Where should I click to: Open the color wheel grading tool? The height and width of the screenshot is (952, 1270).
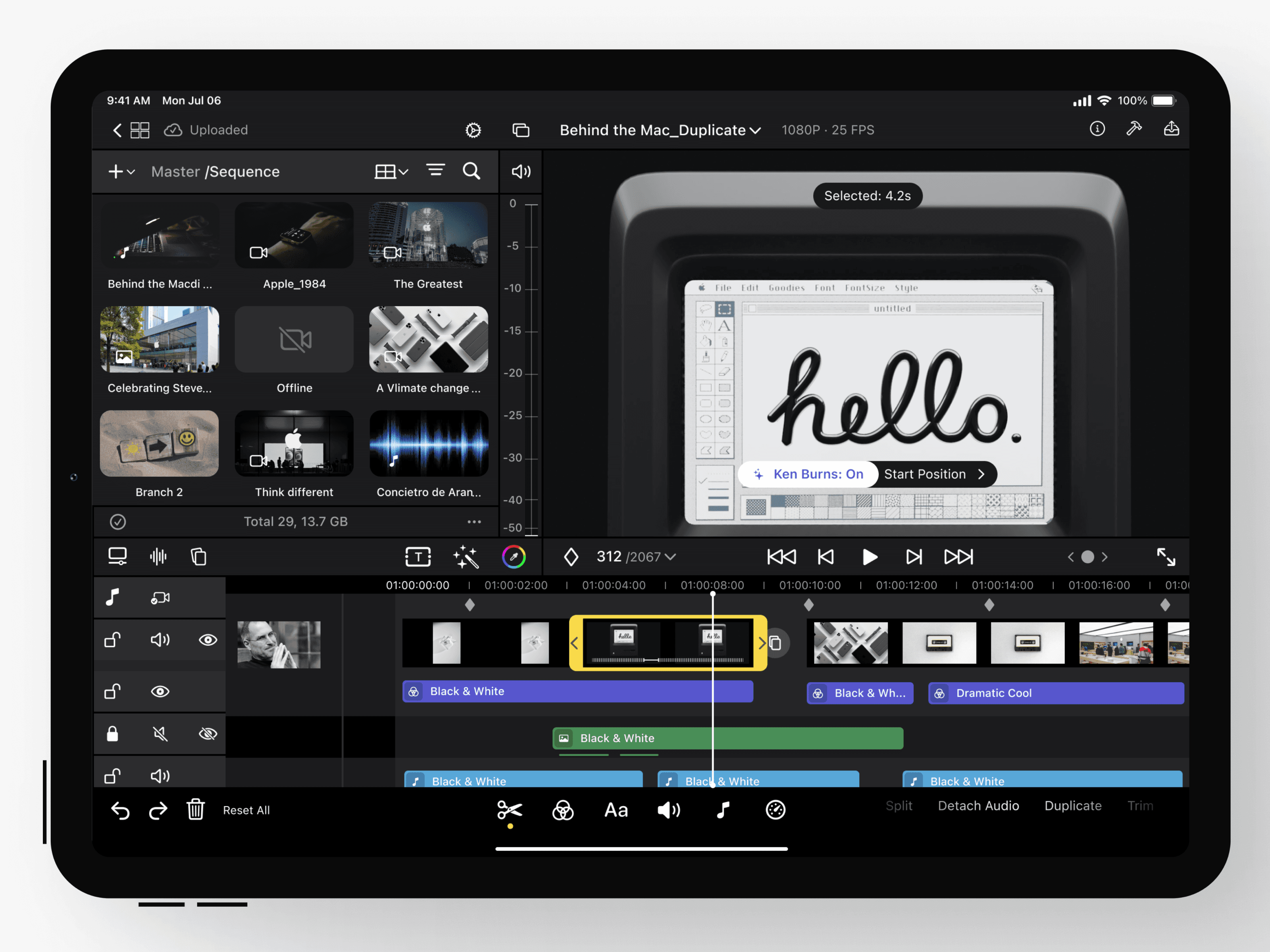[x=514, y=557]
